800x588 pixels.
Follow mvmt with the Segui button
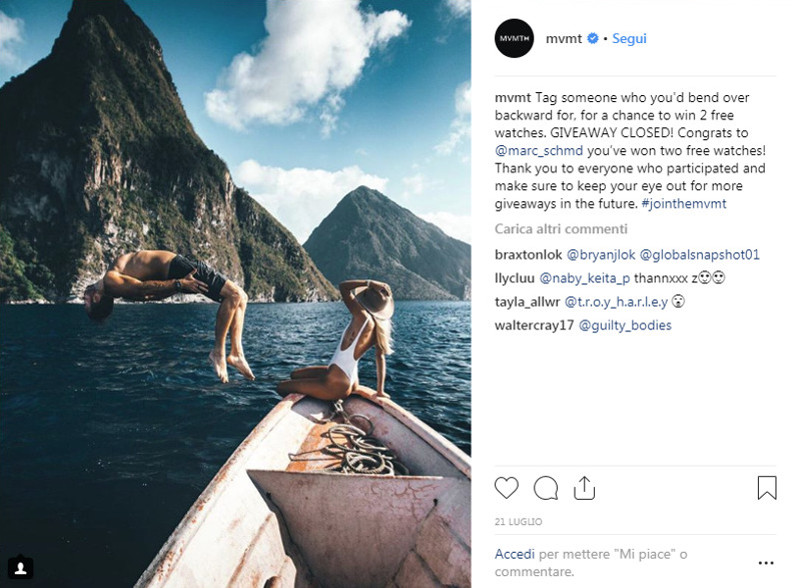[629, 39]
